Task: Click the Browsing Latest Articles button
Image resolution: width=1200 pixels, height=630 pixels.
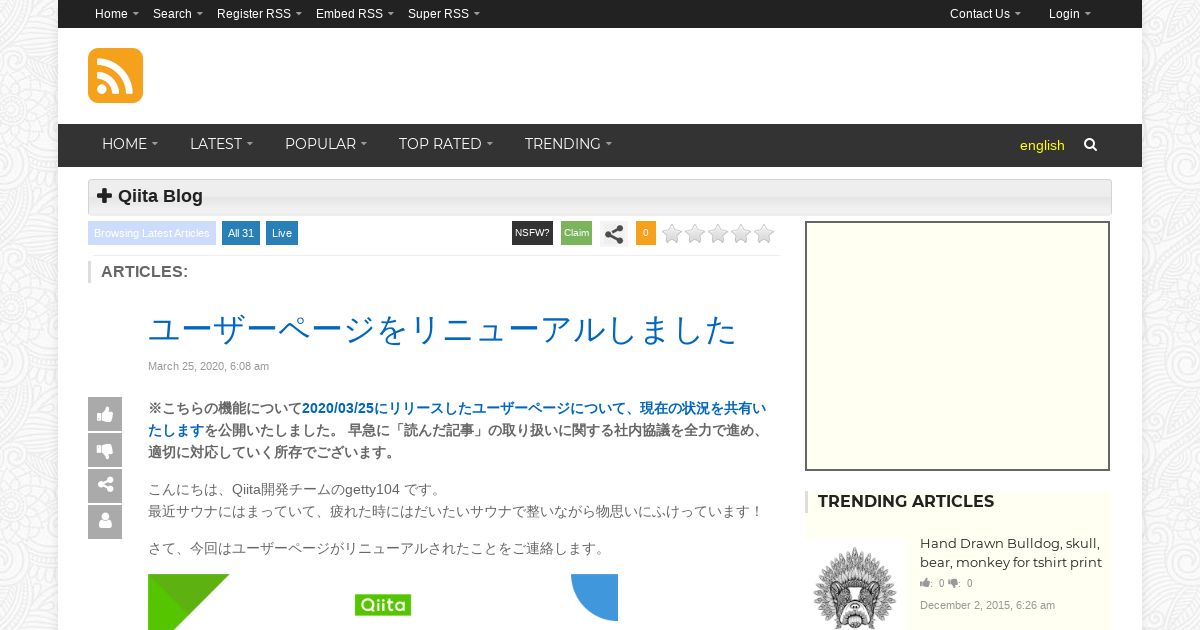Action: point(152,233)
